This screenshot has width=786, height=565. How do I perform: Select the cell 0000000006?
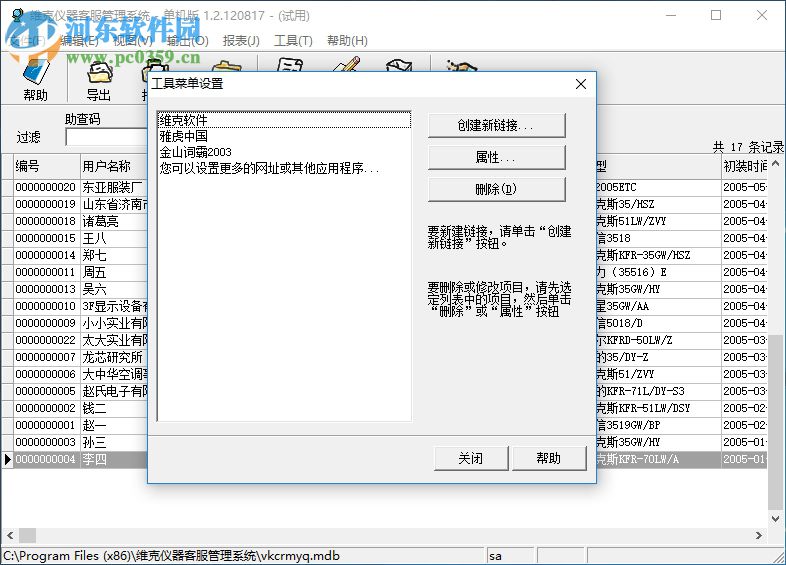[46, 374]
